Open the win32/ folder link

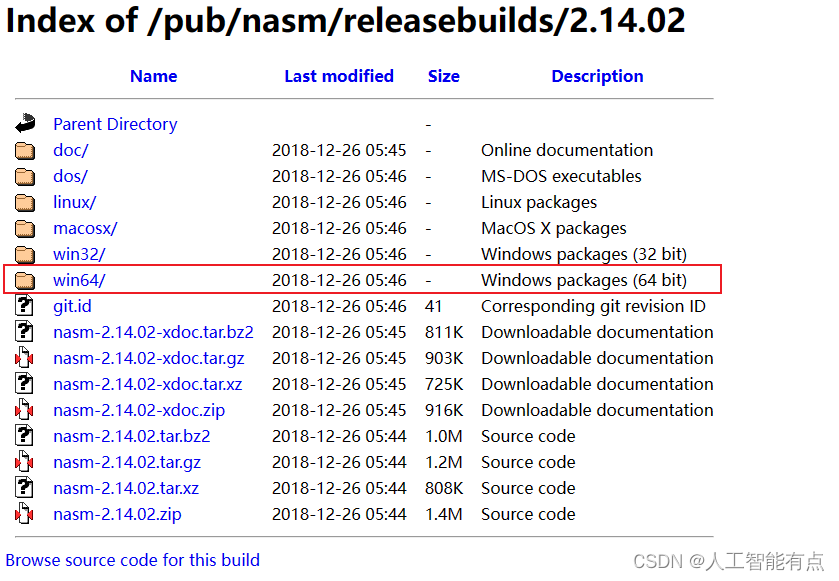79,254
